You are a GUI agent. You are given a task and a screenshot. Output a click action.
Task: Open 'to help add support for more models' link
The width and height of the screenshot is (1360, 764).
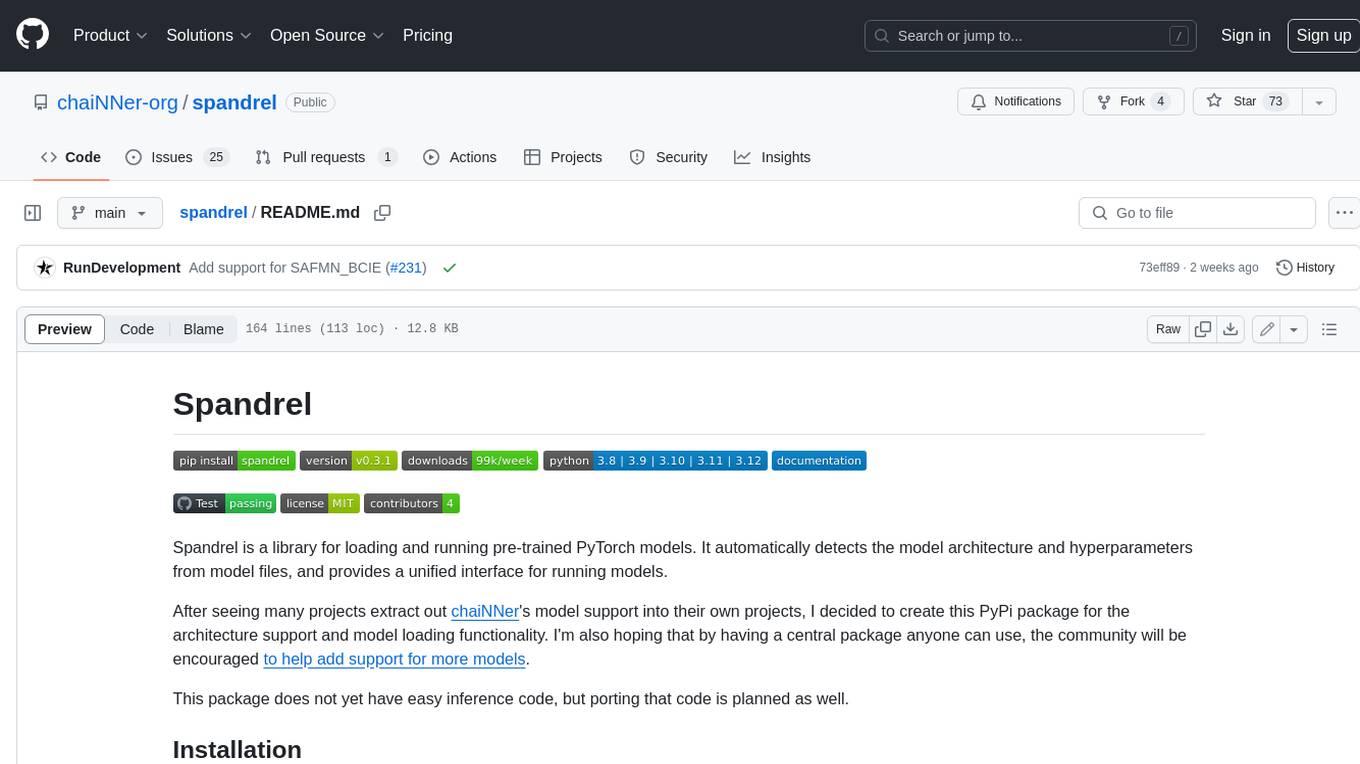(394, 659)
